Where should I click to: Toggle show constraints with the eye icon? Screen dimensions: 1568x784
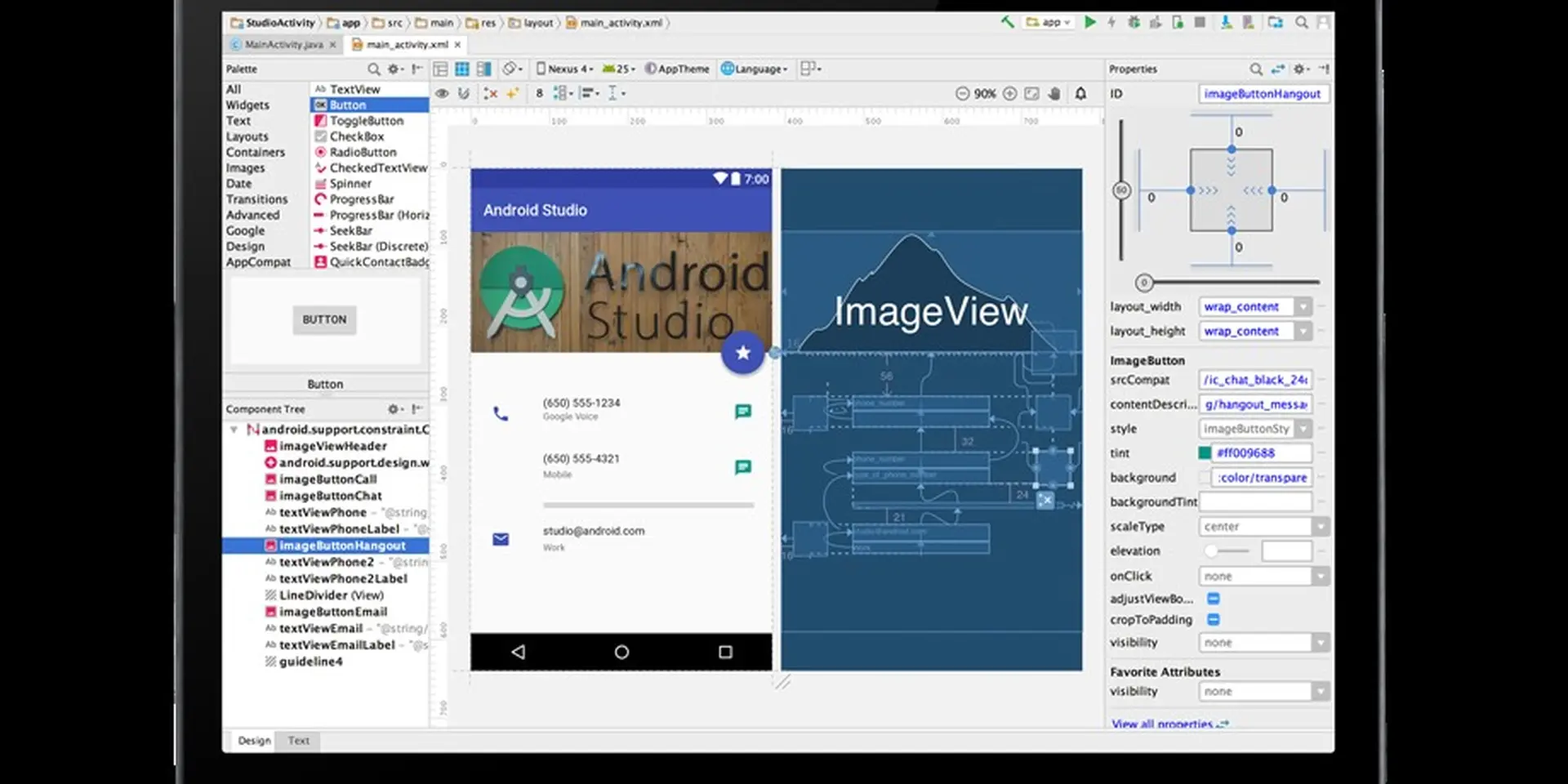442,94
